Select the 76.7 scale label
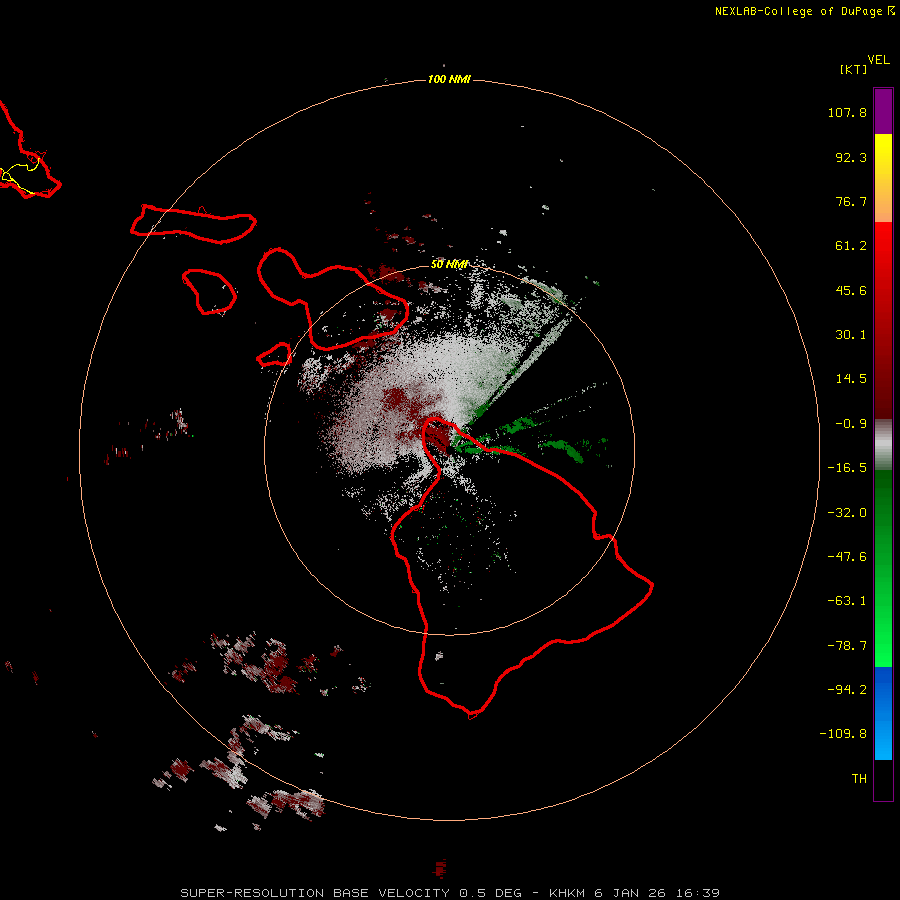The height and width of the screenshot is (900, 900). [x=851, y=201]
